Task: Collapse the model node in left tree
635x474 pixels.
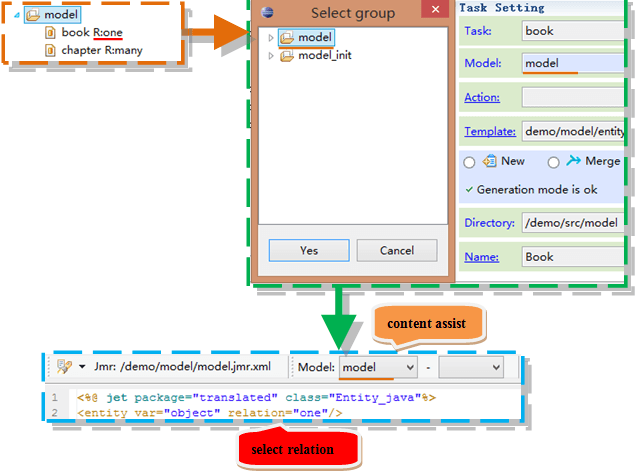Action: (x=17, y=15)
